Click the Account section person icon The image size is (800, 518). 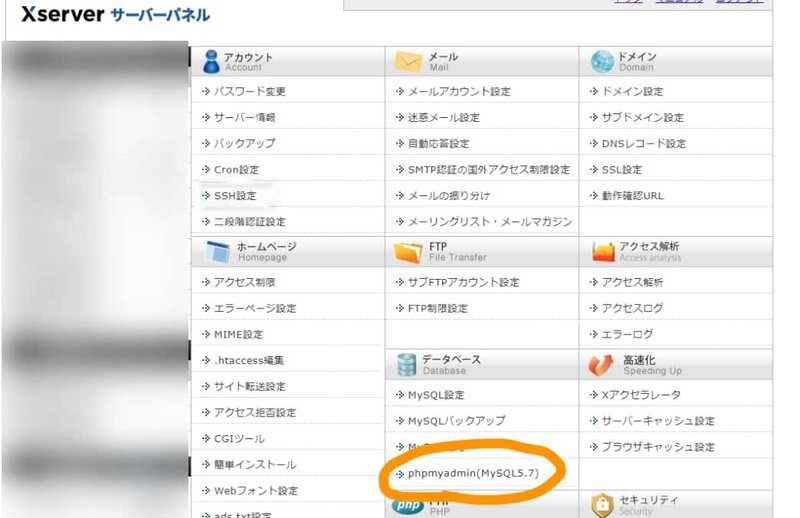point(211,62)
